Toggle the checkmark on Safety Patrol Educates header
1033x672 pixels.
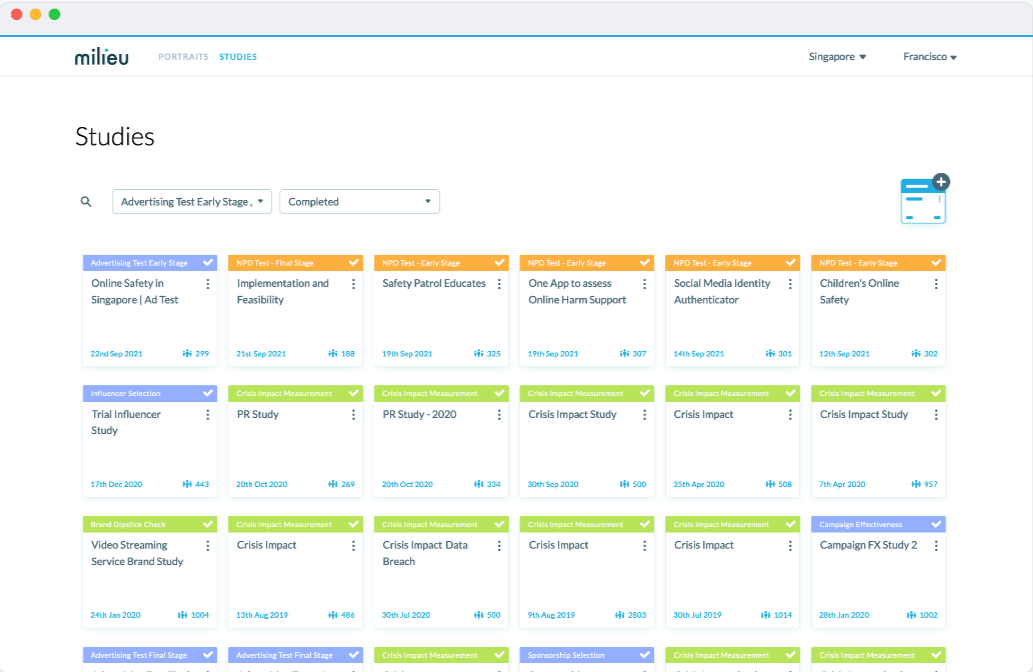(497, 262)
